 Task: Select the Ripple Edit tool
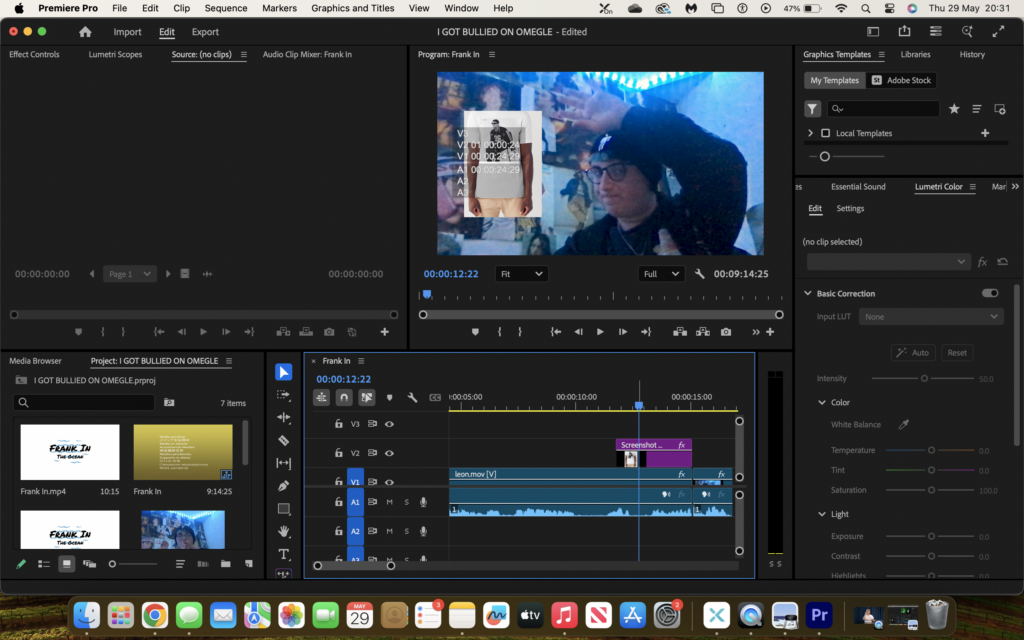(283, 417)
